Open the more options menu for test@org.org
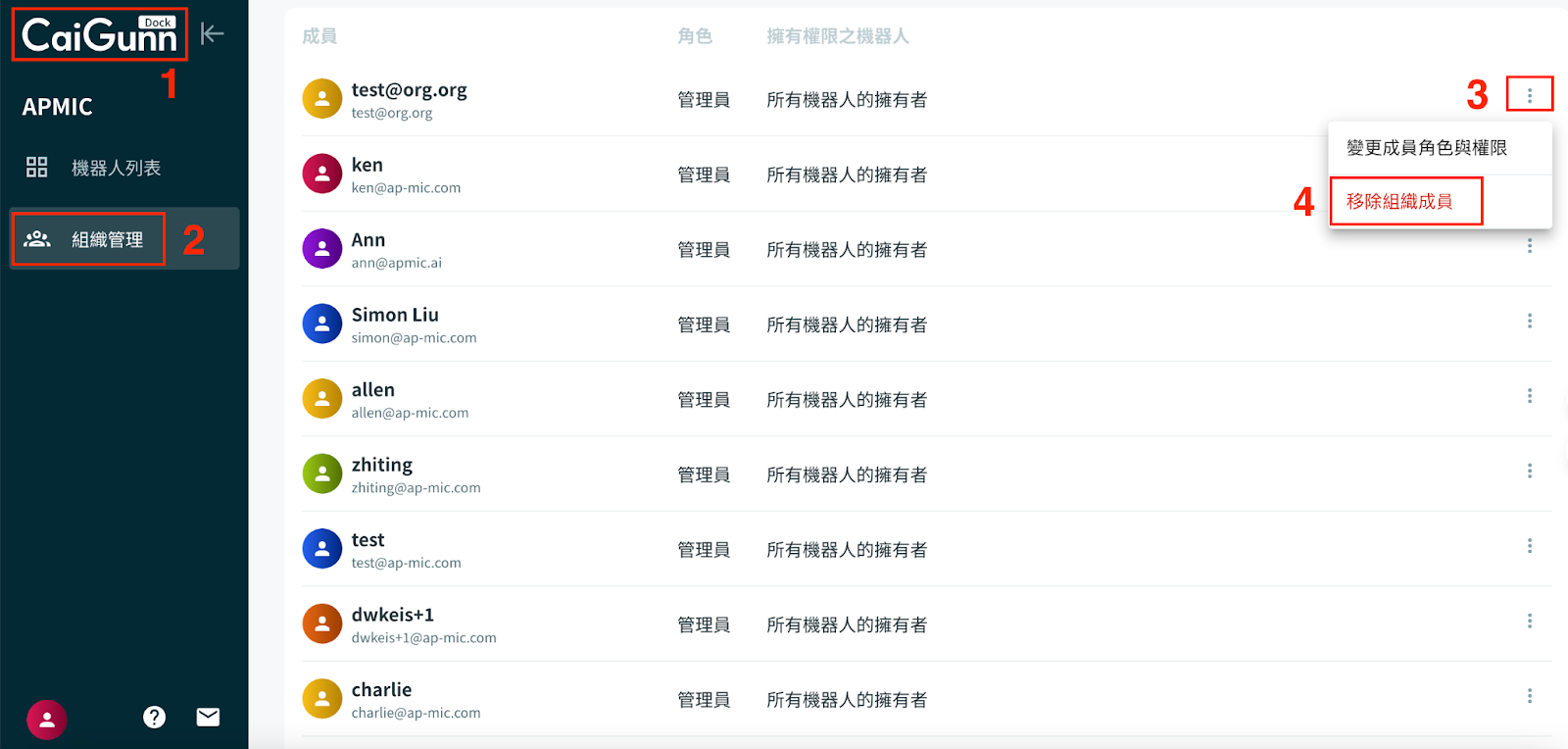This screenshot has width=1568, height=749. coord(1529,95)
